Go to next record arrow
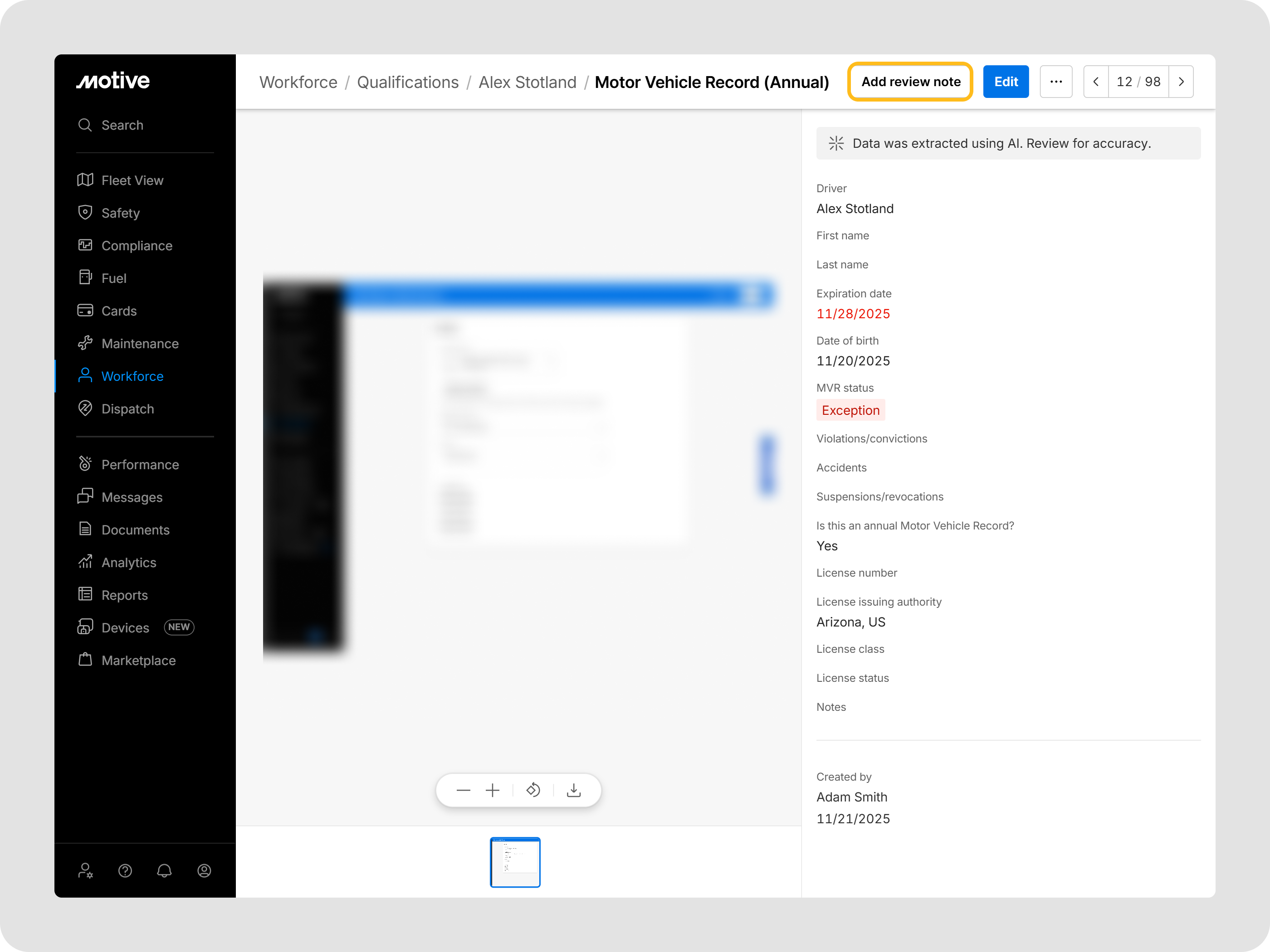 click(x=1181, y=82)
